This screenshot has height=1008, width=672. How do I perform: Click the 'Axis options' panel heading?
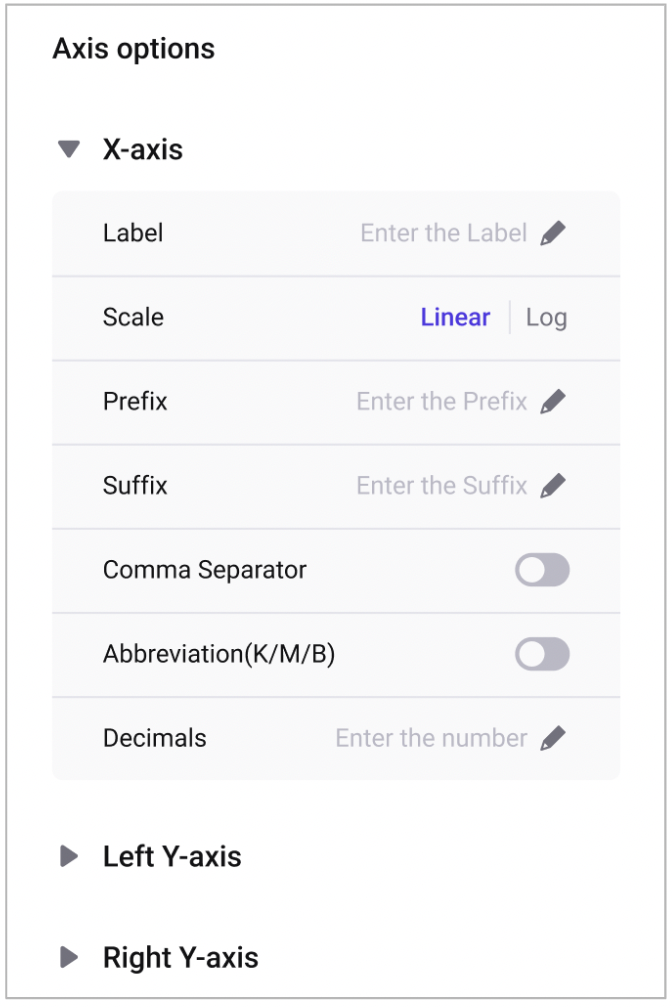(x=133, y=49)
